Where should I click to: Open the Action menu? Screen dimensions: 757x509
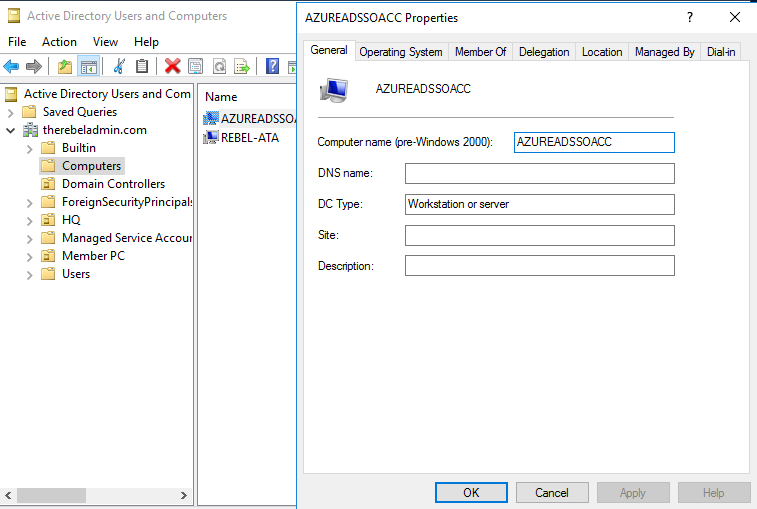click(x=59, y=42)
